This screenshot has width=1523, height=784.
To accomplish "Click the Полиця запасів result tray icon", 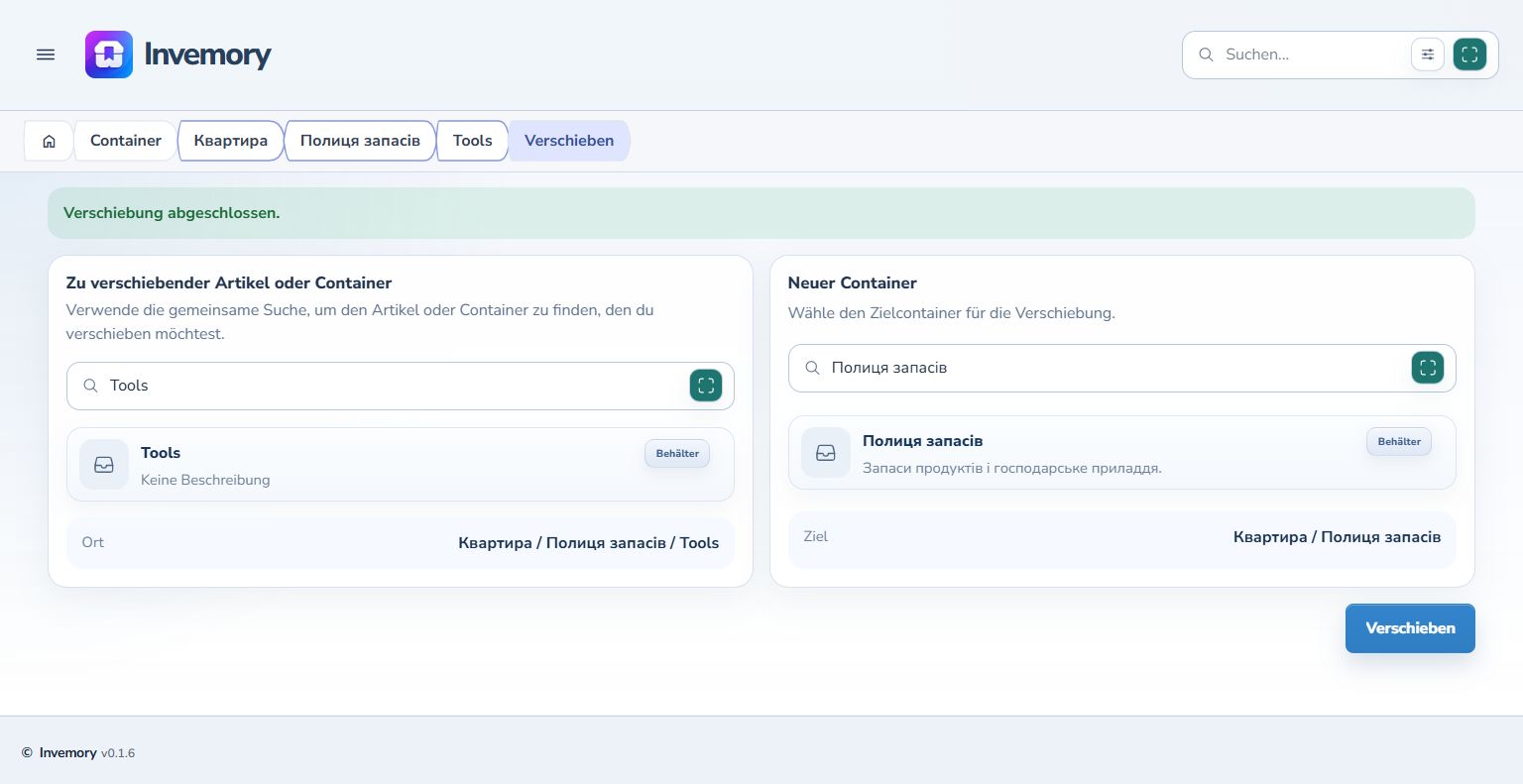I will (x=826, y=453).
